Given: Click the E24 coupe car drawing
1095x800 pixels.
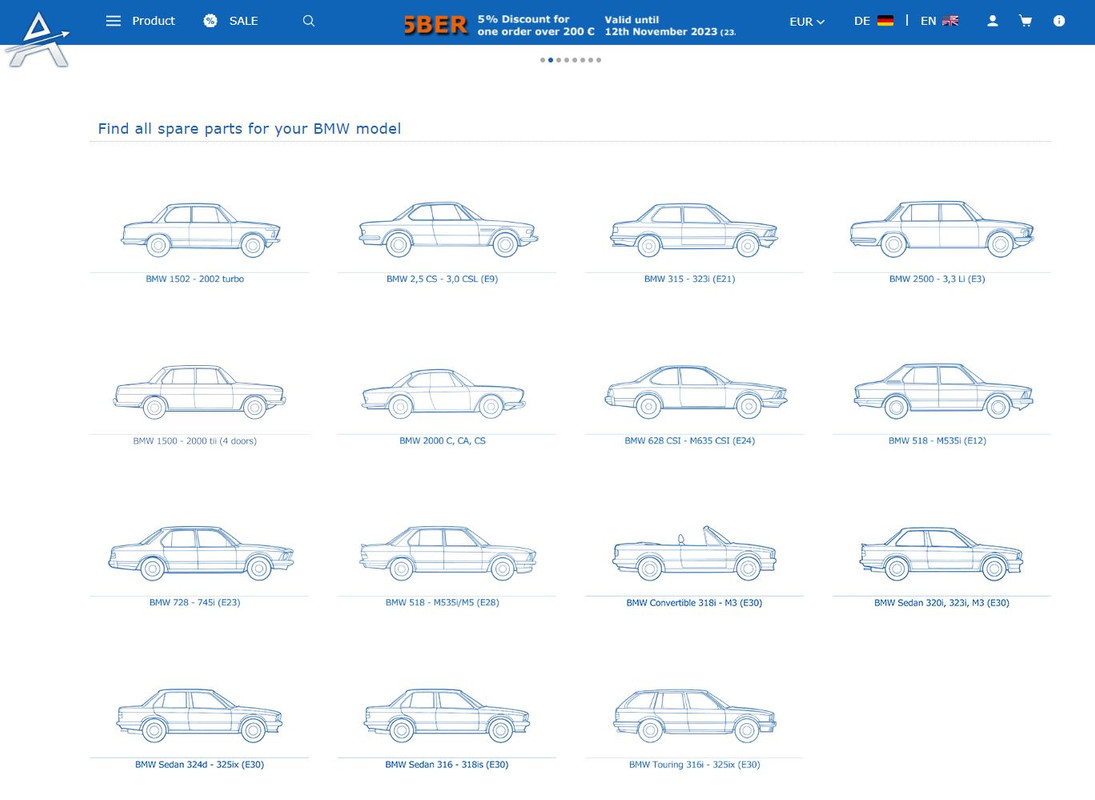Looking at the screenshot, I should pos(696,392).
